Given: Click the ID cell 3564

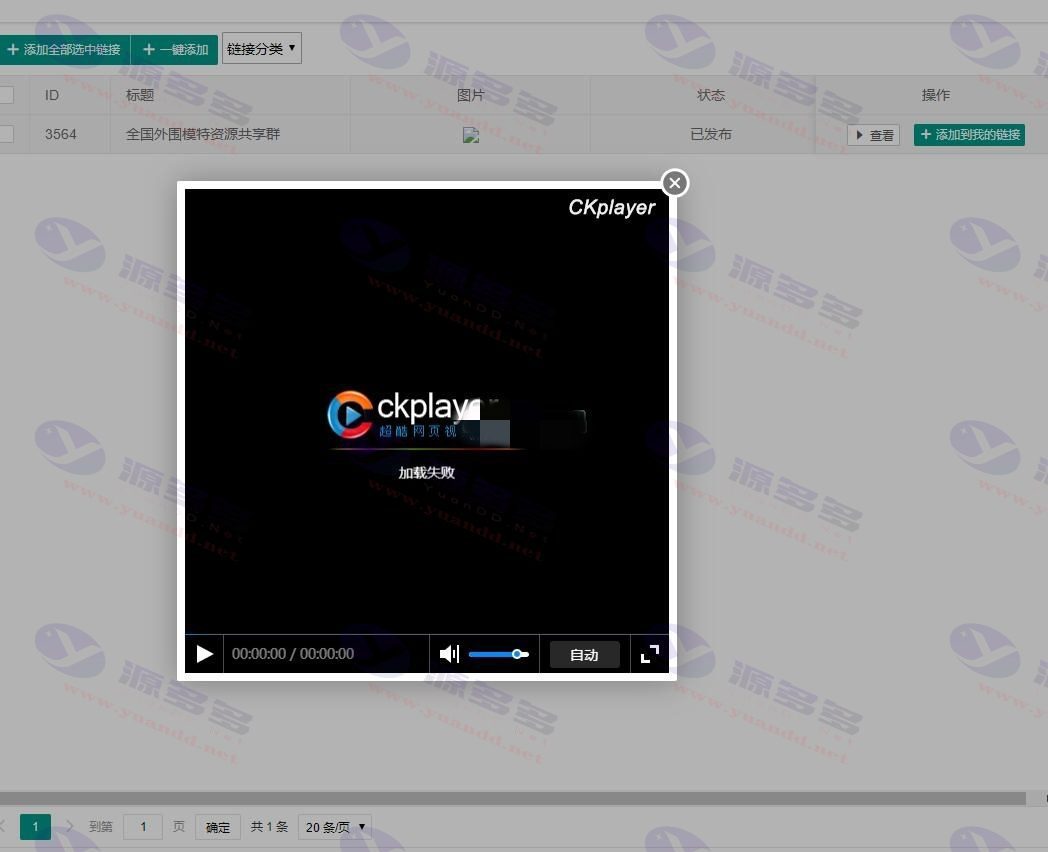Looking at the screenshot, I should (60, 134).
